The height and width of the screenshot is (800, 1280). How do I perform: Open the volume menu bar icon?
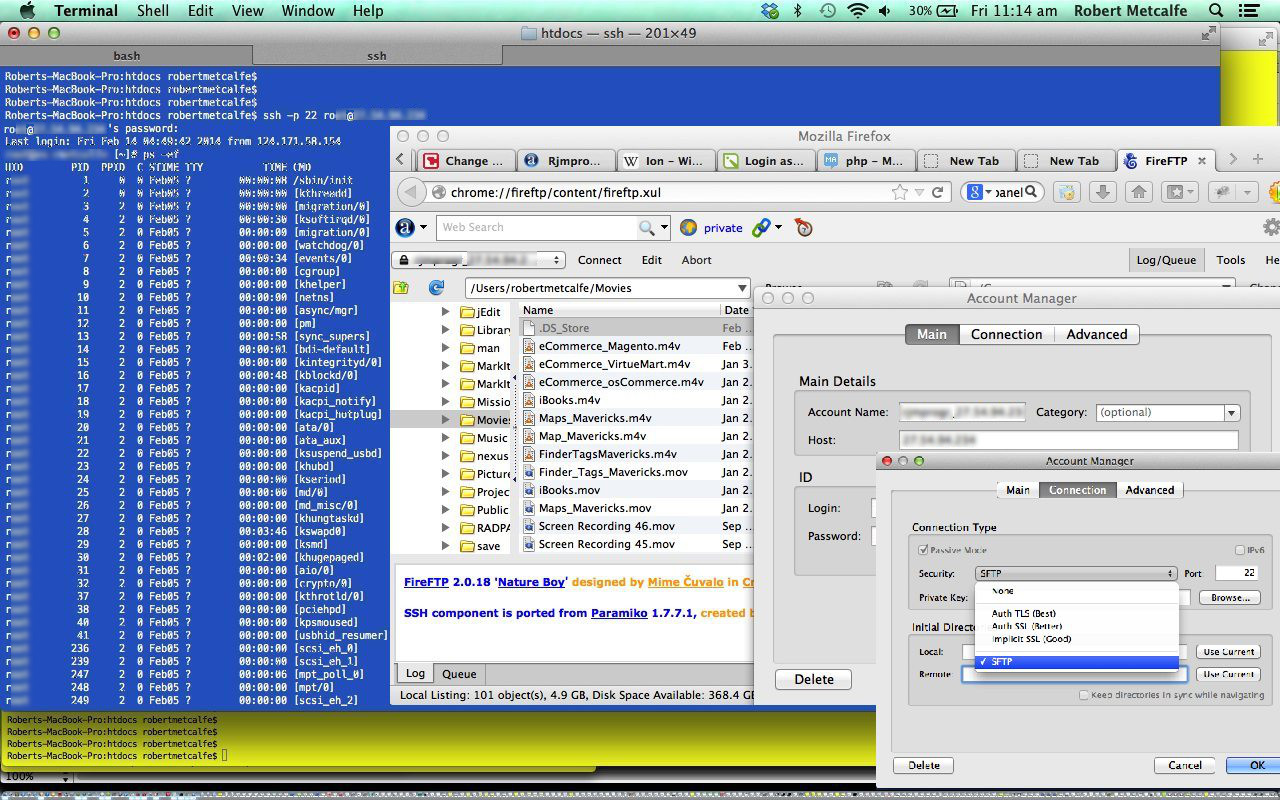point(885,11)
